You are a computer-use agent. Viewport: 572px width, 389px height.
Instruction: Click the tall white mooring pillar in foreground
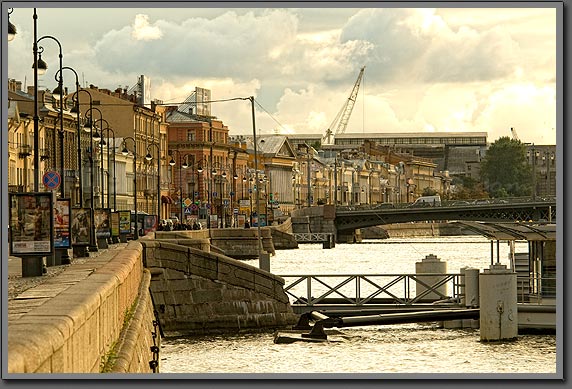(x=498, y=303)
